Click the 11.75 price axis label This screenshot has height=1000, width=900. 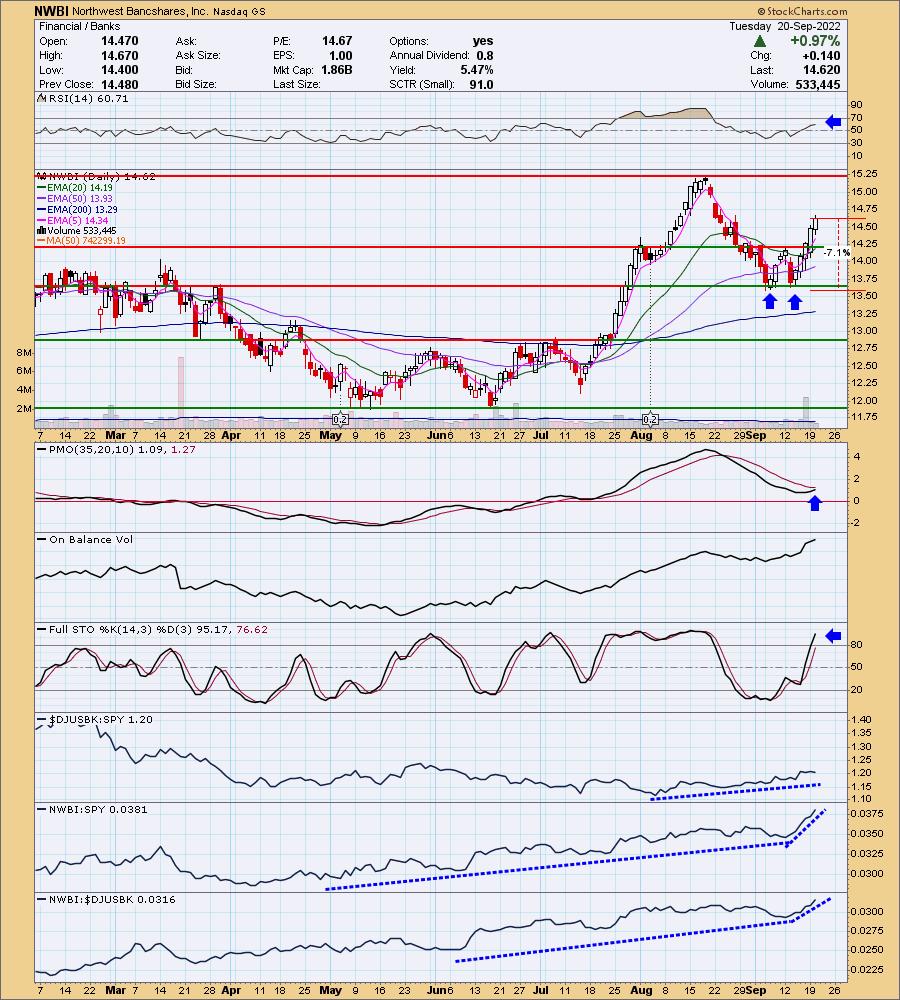(864, 416)
